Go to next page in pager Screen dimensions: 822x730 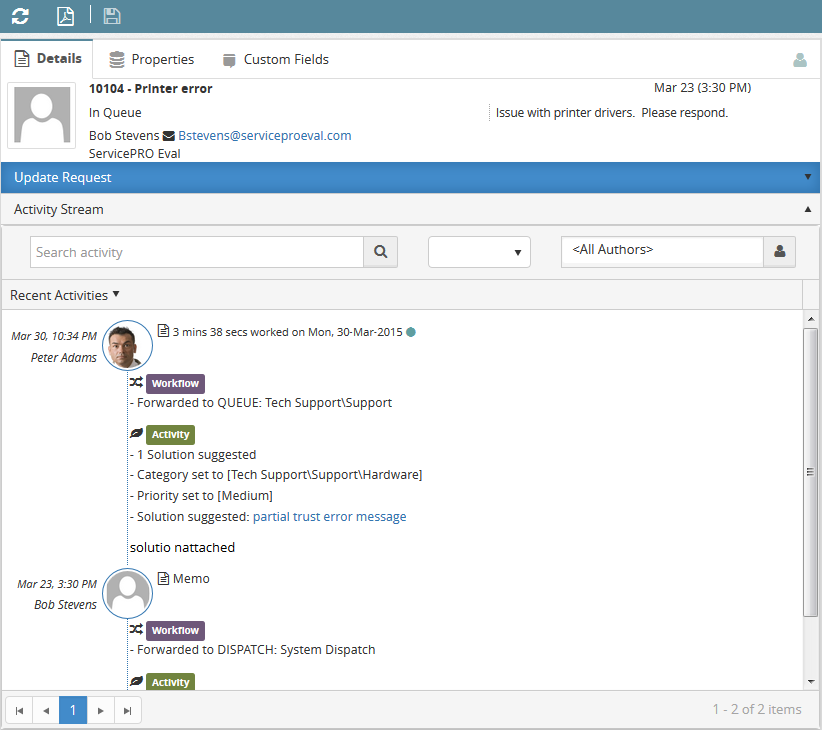[100, 710]
